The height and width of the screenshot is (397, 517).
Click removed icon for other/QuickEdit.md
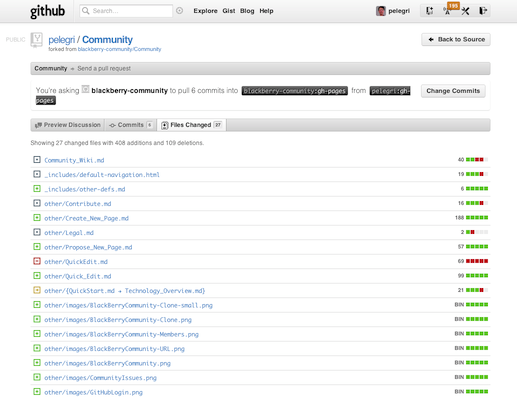pos(37,261)
